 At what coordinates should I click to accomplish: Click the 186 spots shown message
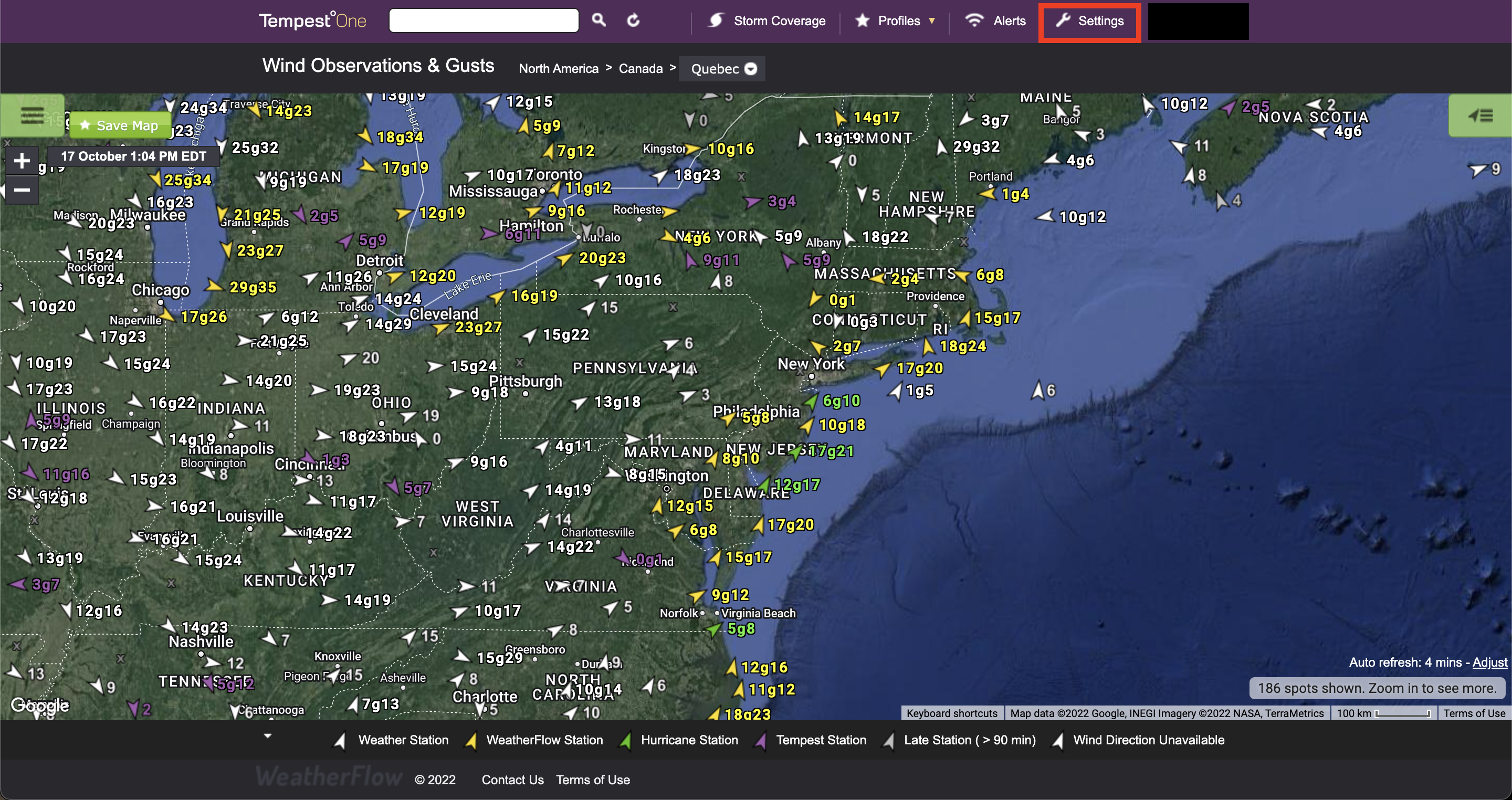[1377, 688]
